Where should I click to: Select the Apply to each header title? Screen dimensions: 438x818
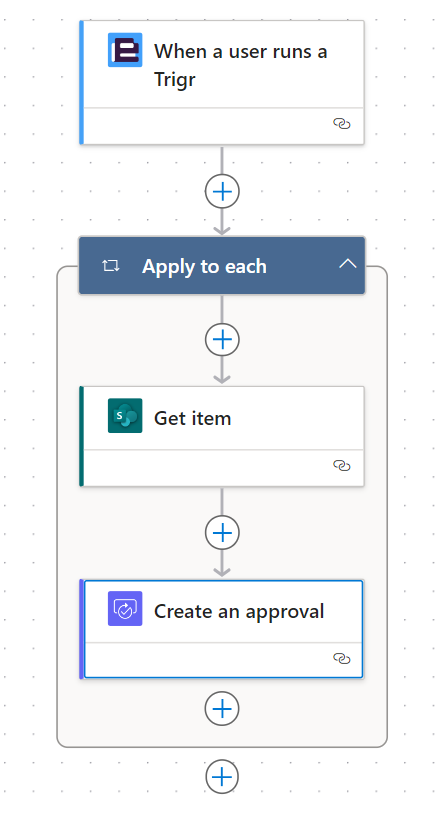204,266
